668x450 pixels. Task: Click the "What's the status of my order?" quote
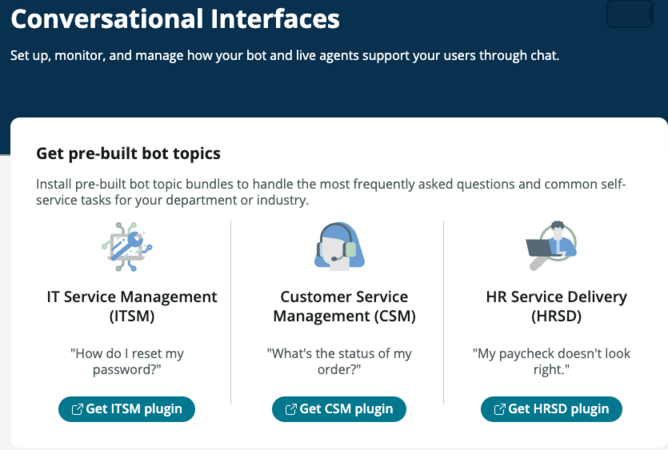coord(339,361)
